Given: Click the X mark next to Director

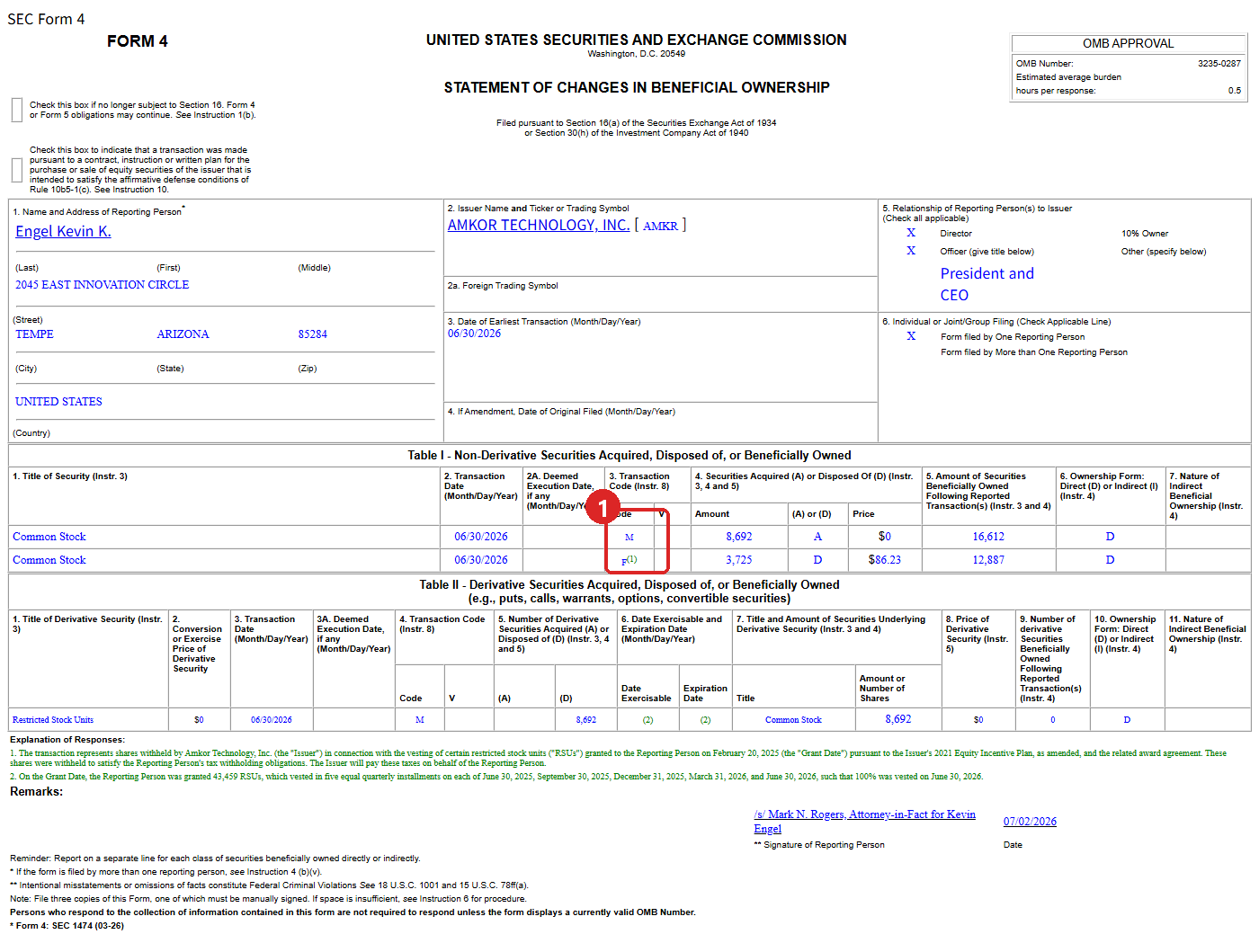Looking at the screenshot, I should coord(911,233).
